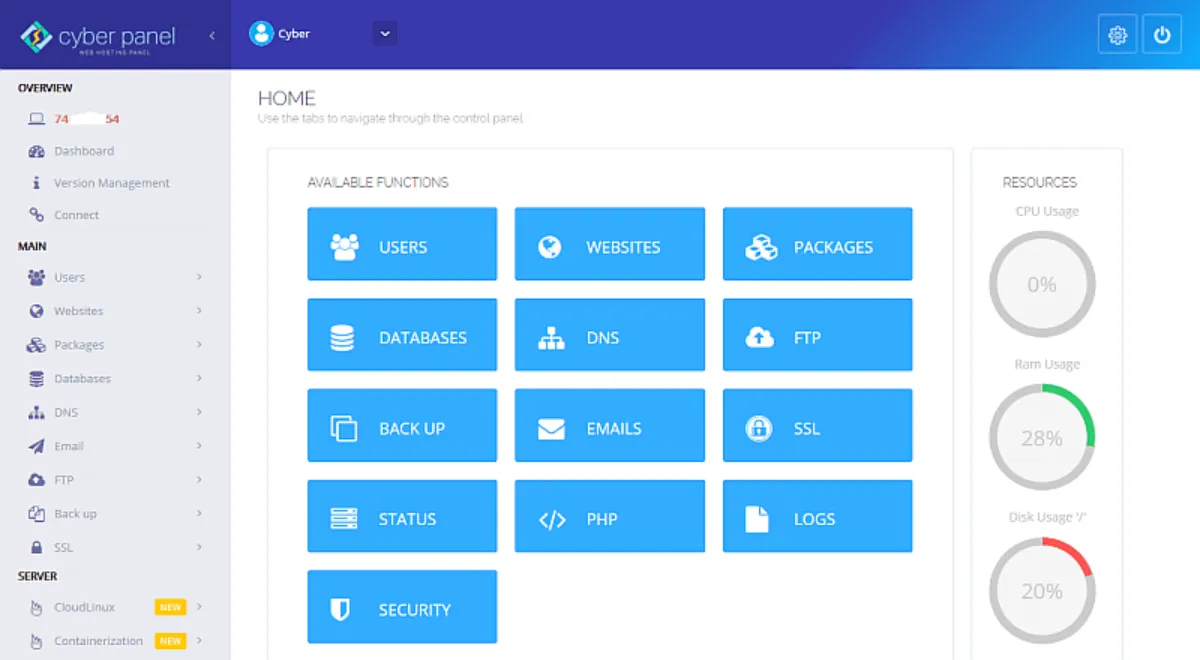Viewport: 1200px width, 660px height.
Task: Click the Security shield tile
Action: [402, 606]
